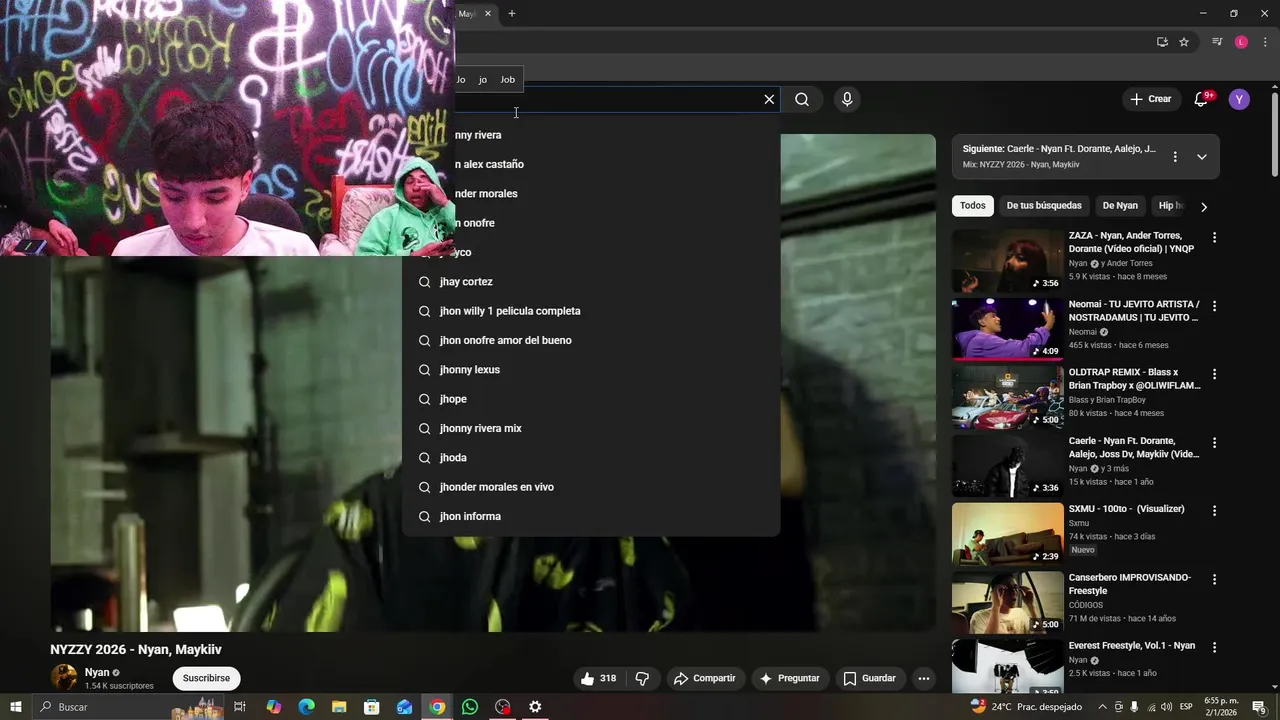Open options for Everest Freestyle video
This screenshot has height=720, width=1280.
point(1215,647)
